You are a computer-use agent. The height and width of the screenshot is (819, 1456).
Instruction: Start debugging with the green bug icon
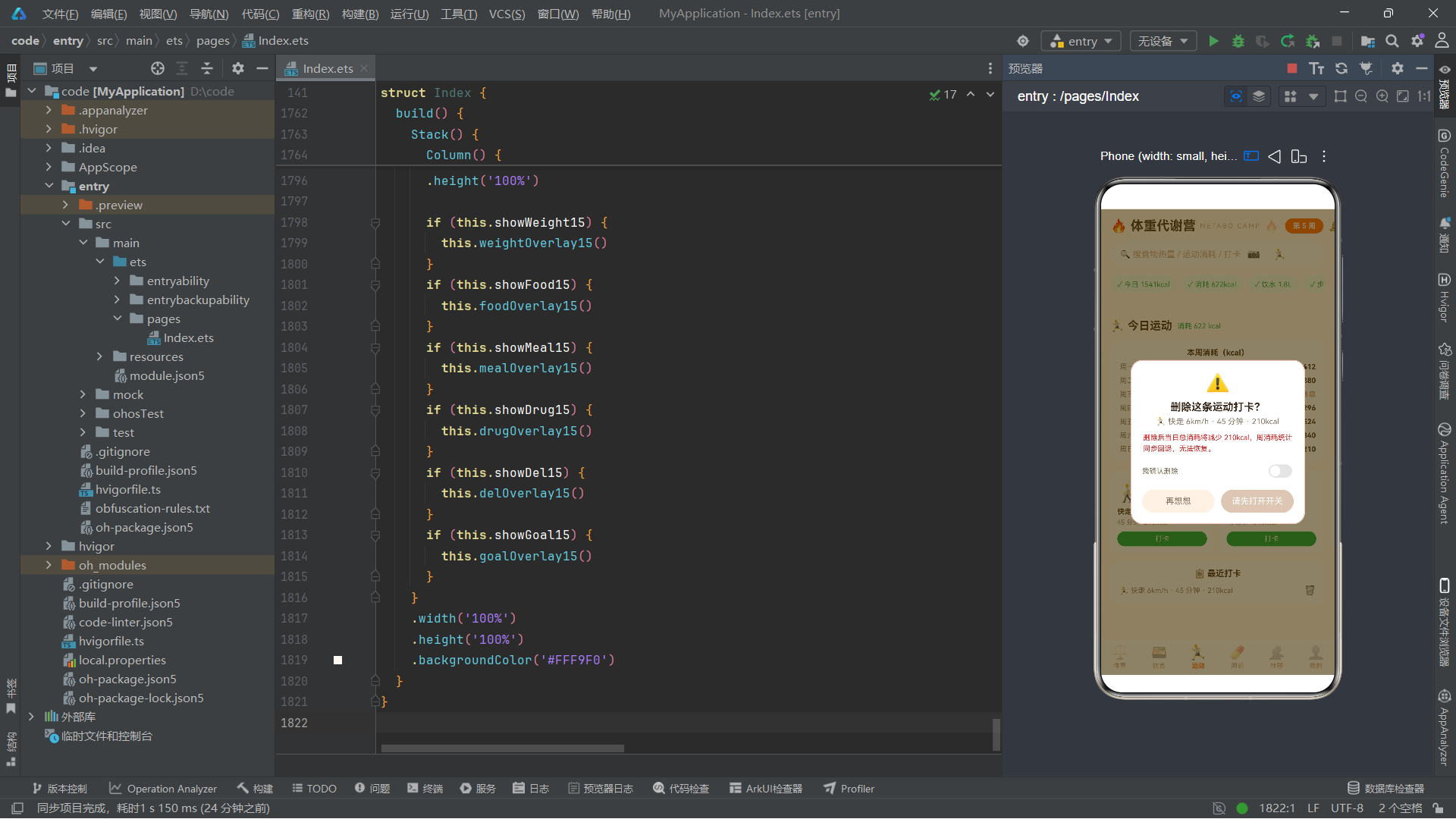pos(1238,41)
